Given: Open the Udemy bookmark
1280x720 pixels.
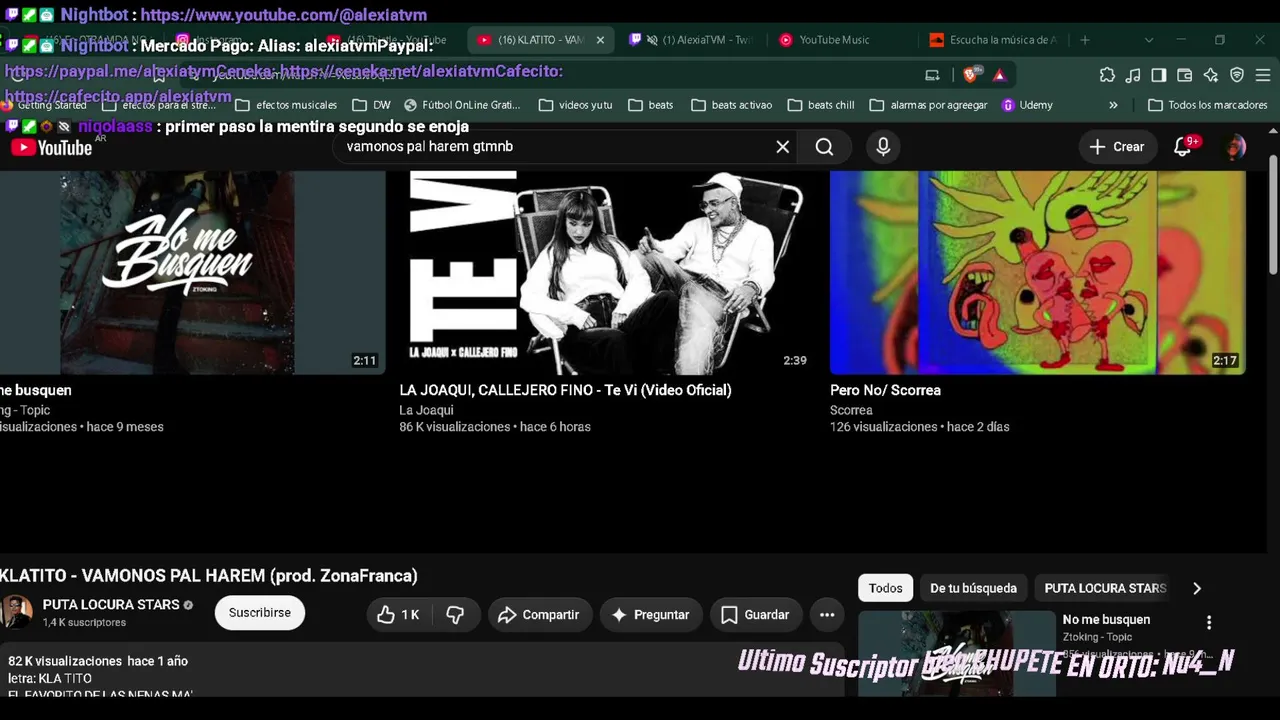Looking at the screenshot, I should coord(1027,105).
